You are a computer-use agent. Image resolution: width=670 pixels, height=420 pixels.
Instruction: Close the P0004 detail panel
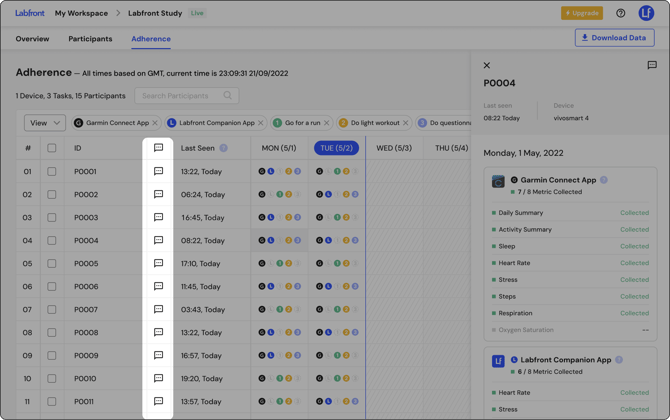click(x=487, y=65)
